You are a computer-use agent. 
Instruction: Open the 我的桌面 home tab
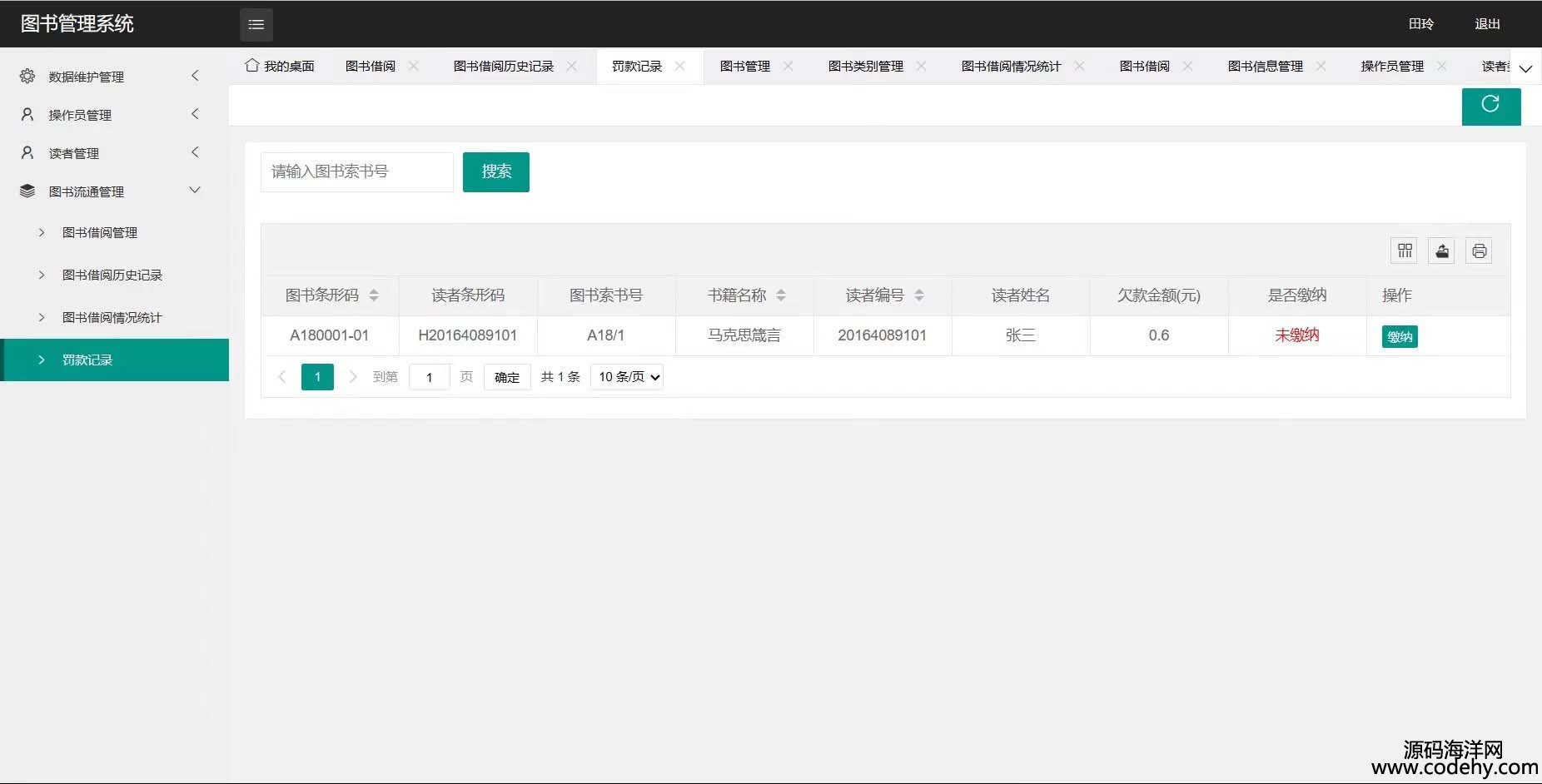click(281, 67)
